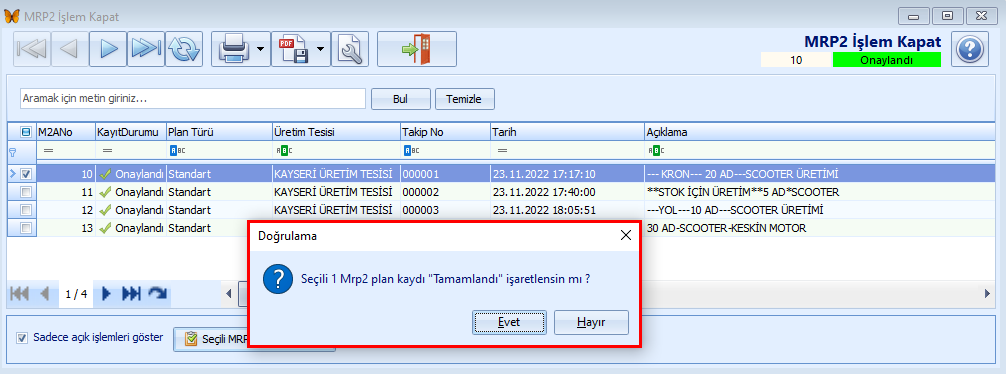1006x374 pixels.
Task: Click the exit door icon
Action: pyautogui.click(x=417, y=49)
